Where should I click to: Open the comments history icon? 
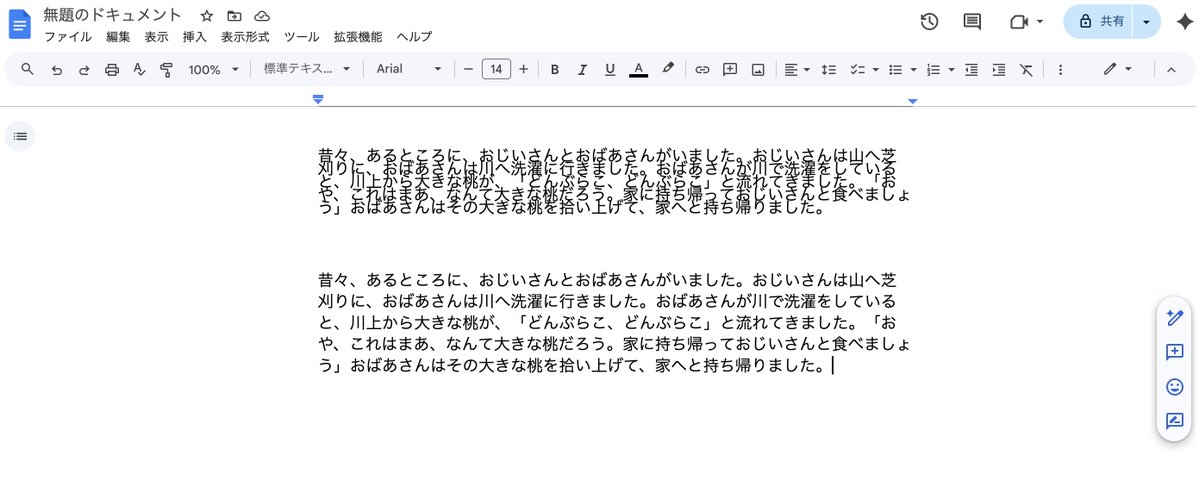point(972,21)
